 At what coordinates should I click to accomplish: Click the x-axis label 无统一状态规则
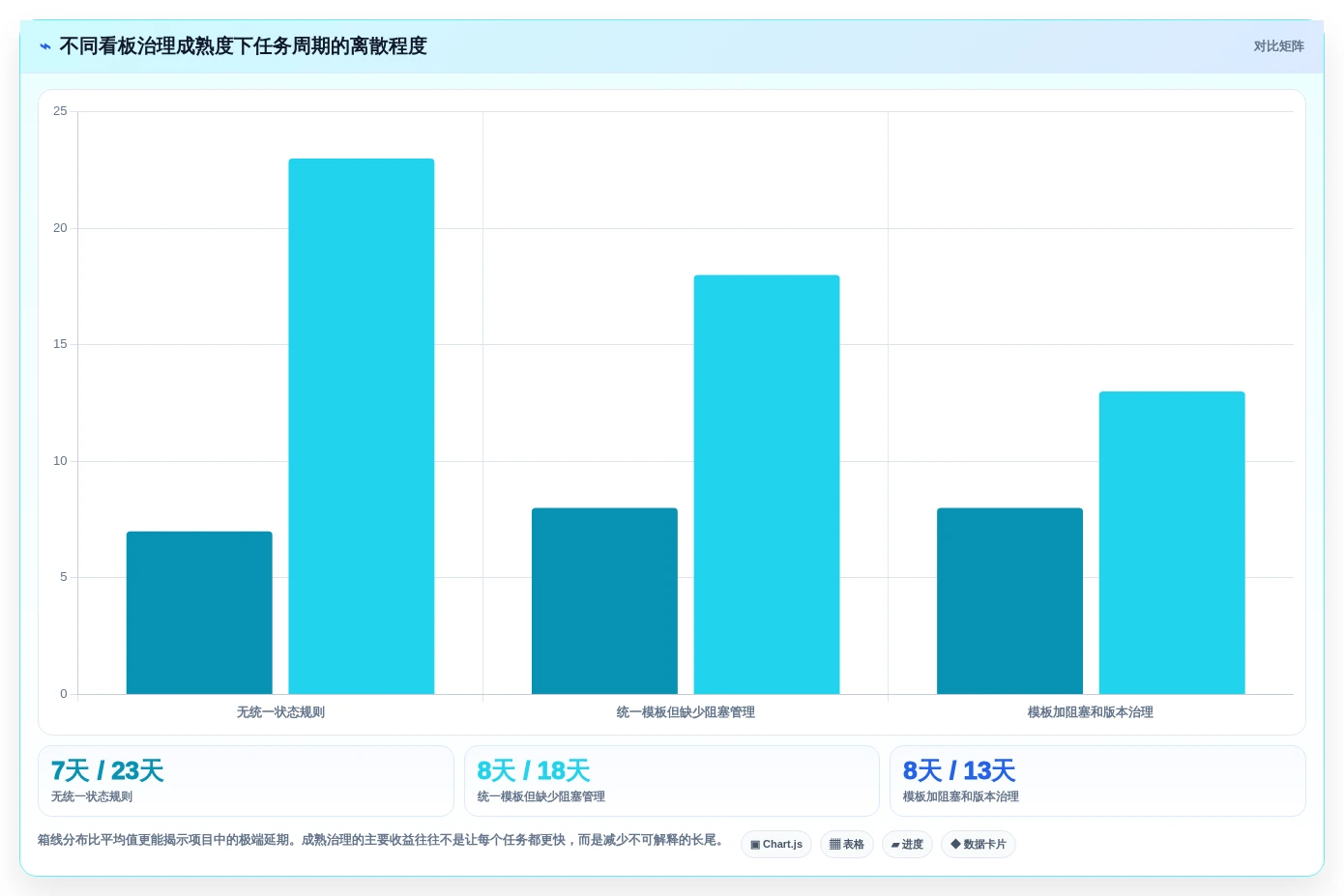[280, 712]
